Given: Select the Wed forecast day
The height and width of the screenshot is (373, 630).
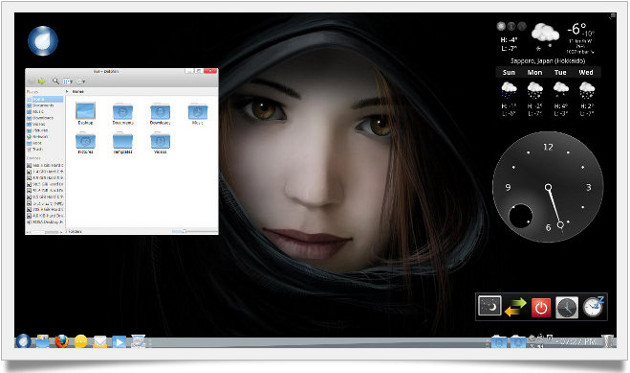Looking at the screenshot, I should (586, 72).
